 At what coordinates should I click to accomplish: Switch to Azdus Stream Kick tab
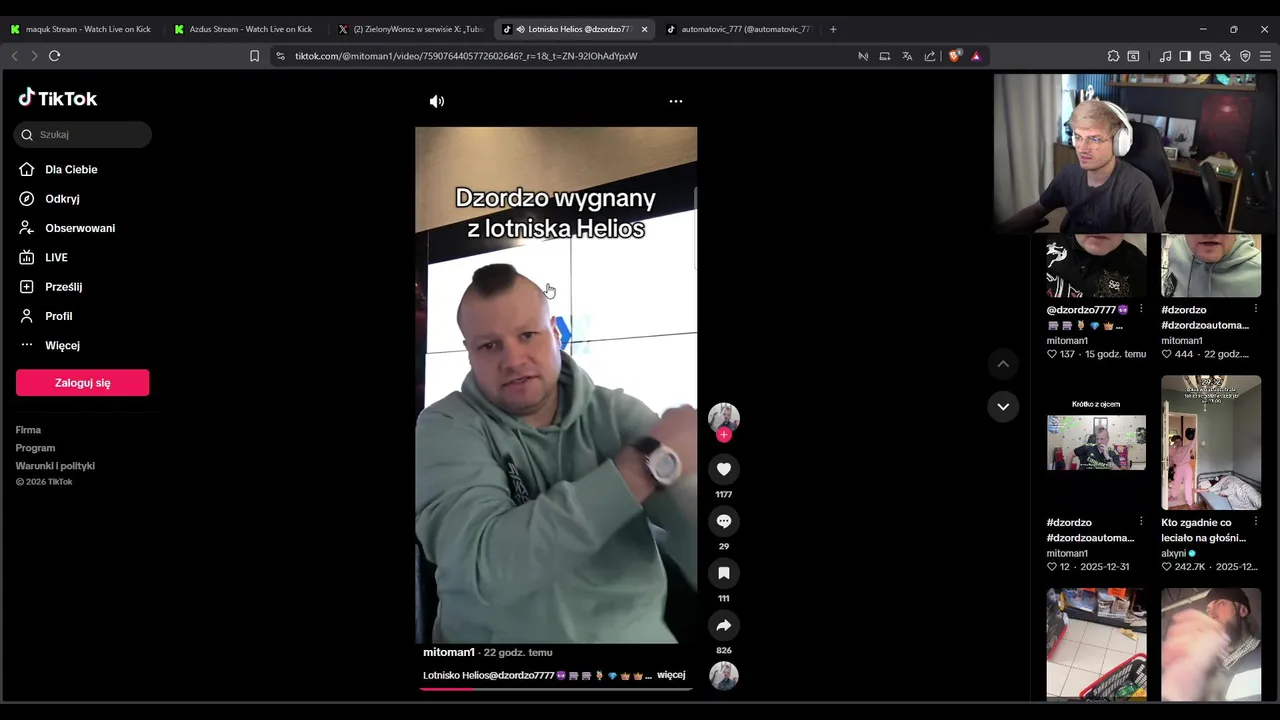click(x=243, y=29)
